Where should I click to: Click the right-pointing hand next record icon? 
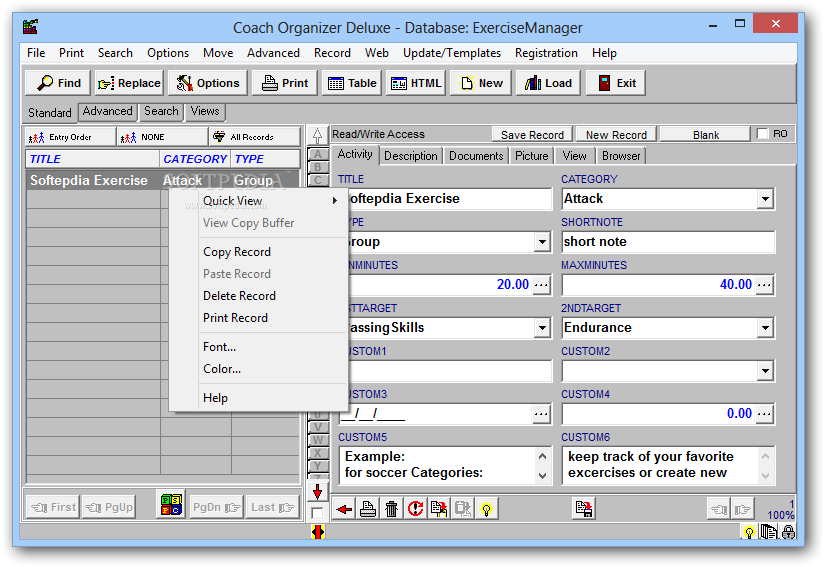[x=742, y=509]
